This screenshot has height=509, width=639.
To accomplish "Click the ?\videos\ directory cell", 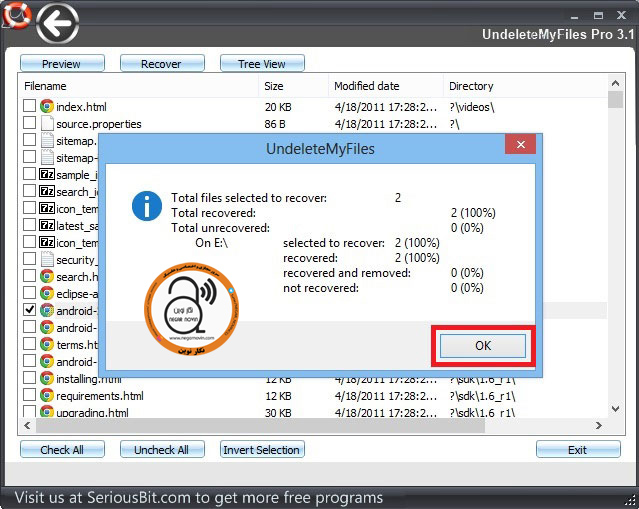I will (x=472, y=107).
